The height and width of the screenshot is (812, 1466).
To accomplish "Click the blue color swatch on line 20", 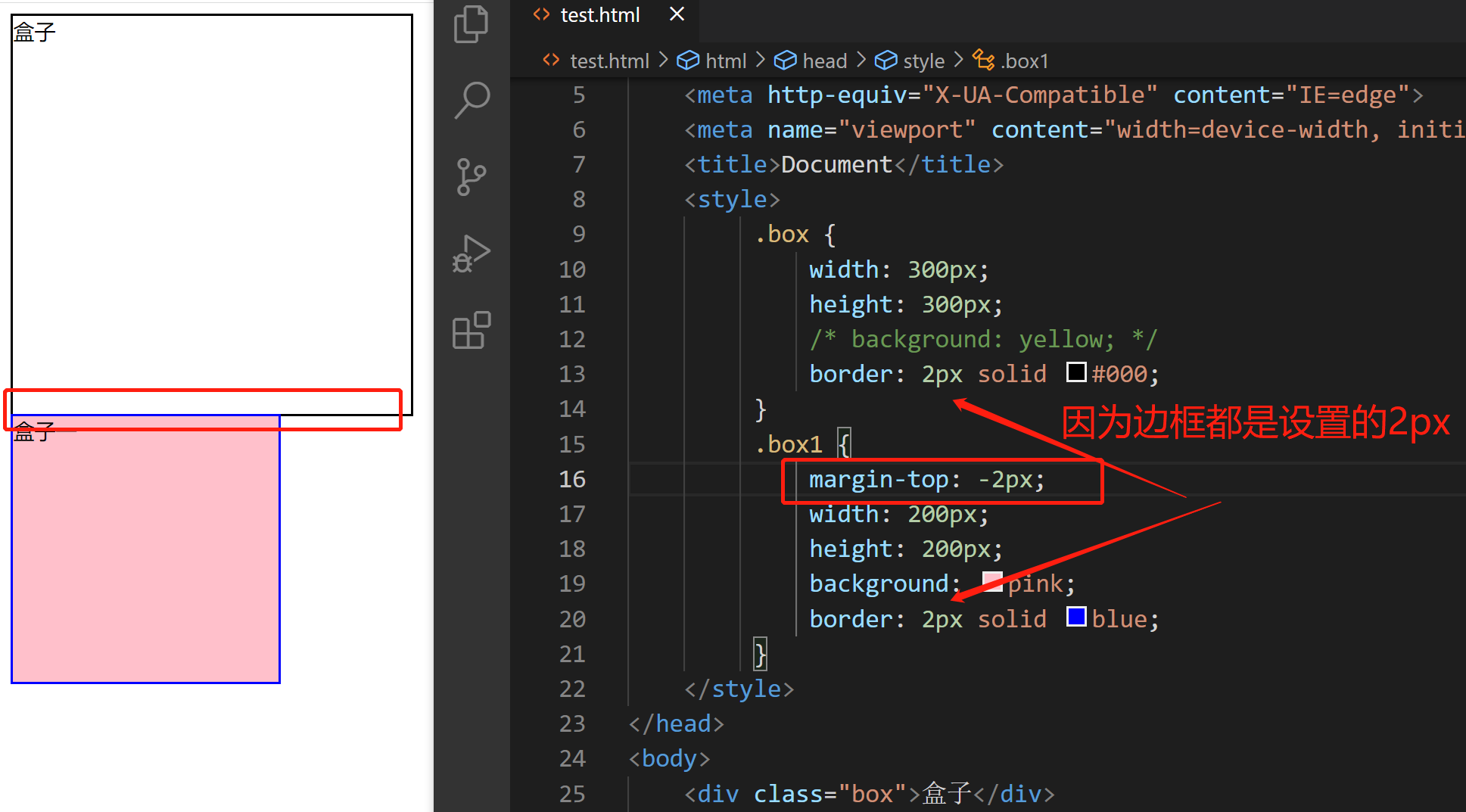I will 1075,617.
